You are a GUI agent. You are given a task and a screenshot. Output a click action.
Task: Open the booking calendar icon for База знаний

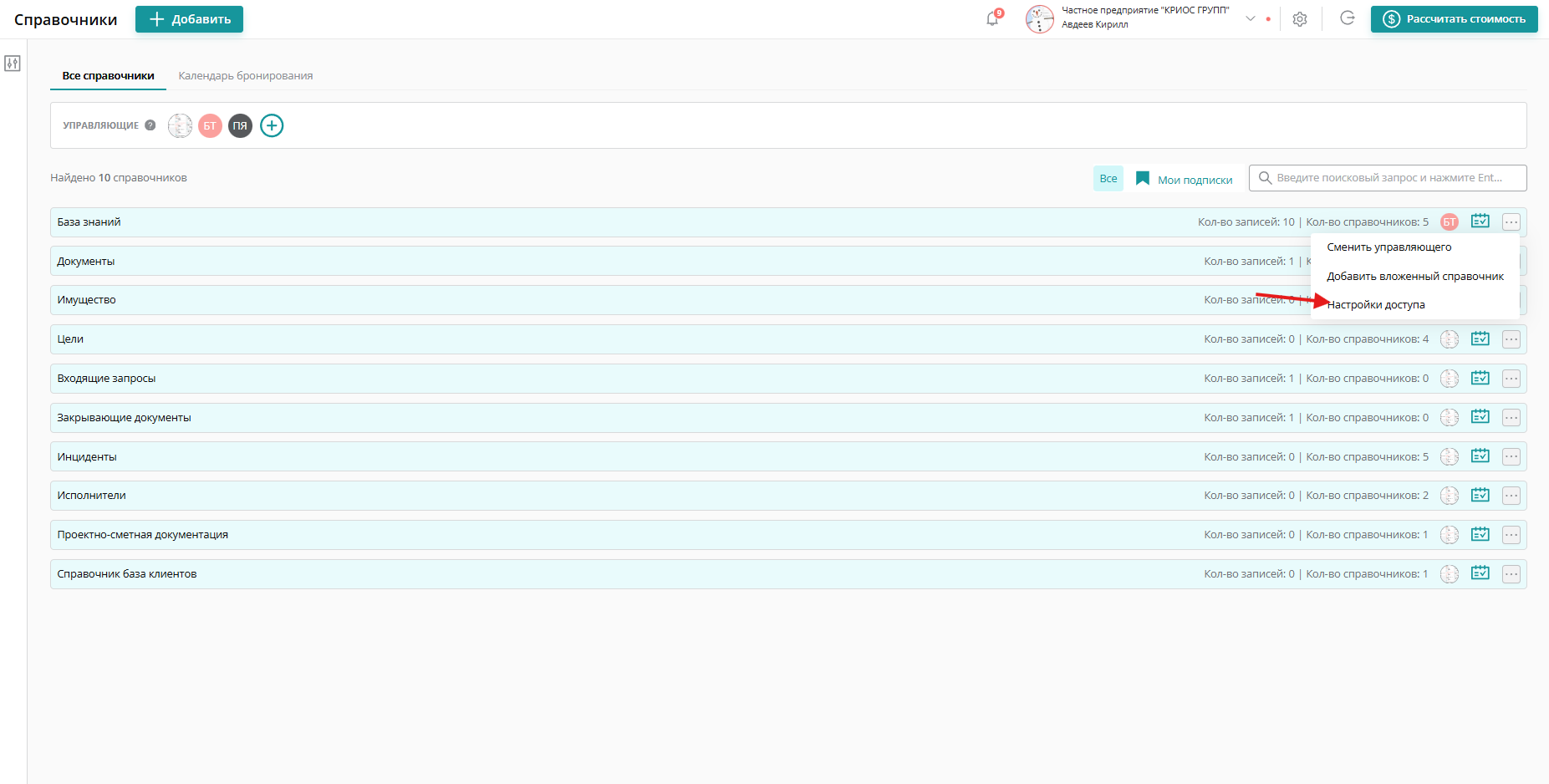tap(1480, 221)
